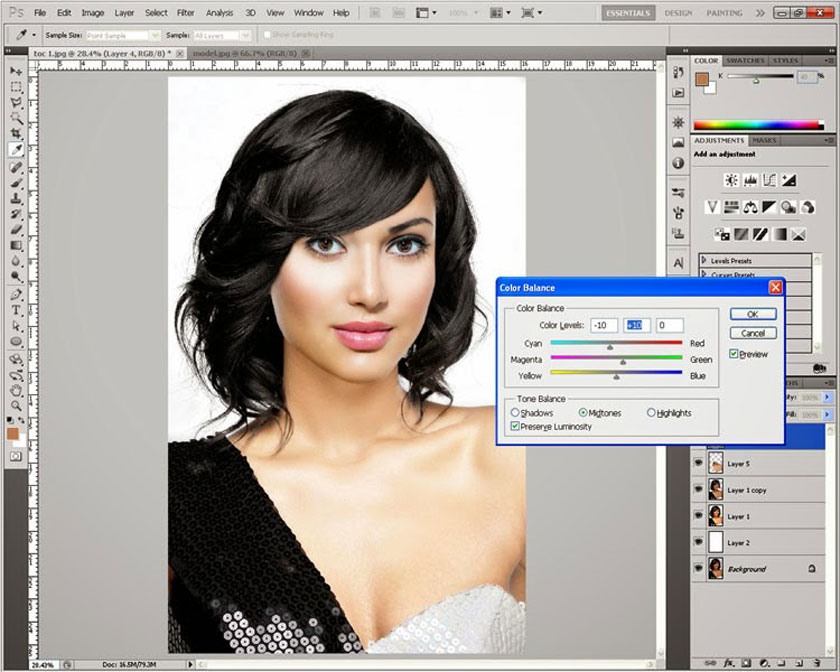The width and height of the screenshot is (840, 672).
Task: Toggle Quick Mask mode icon
Action: point(16,456)
